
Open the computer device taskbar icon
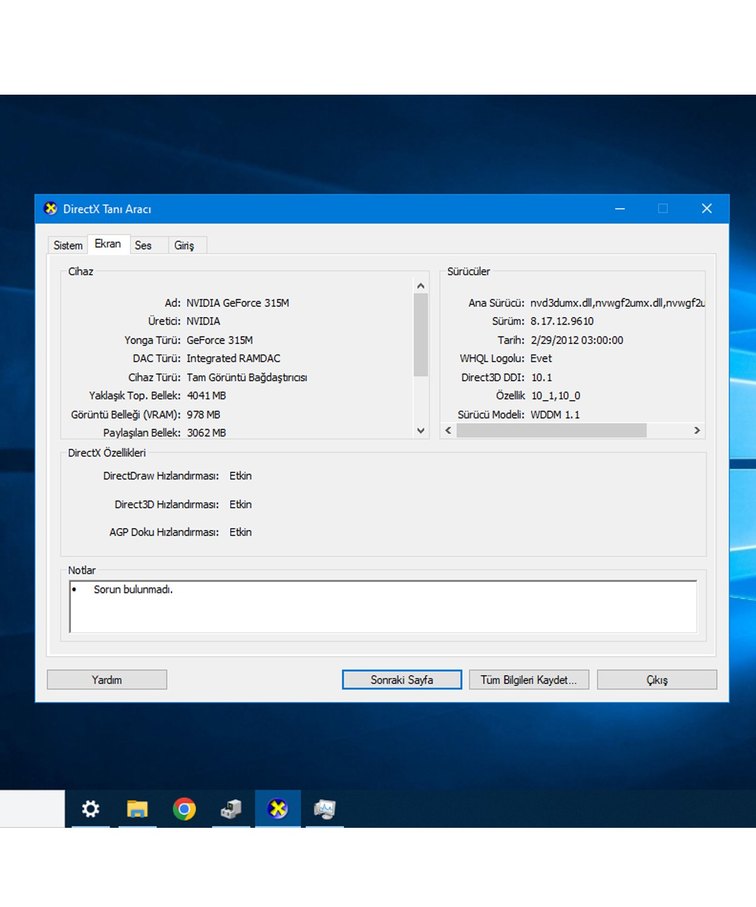231,808
